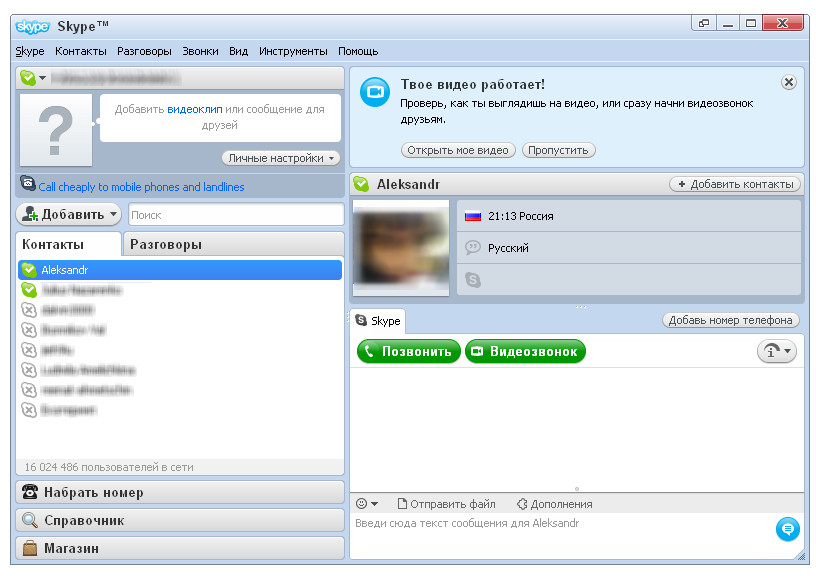Open the 'Вид' menu
816x576 pixels.
[238, 52]
